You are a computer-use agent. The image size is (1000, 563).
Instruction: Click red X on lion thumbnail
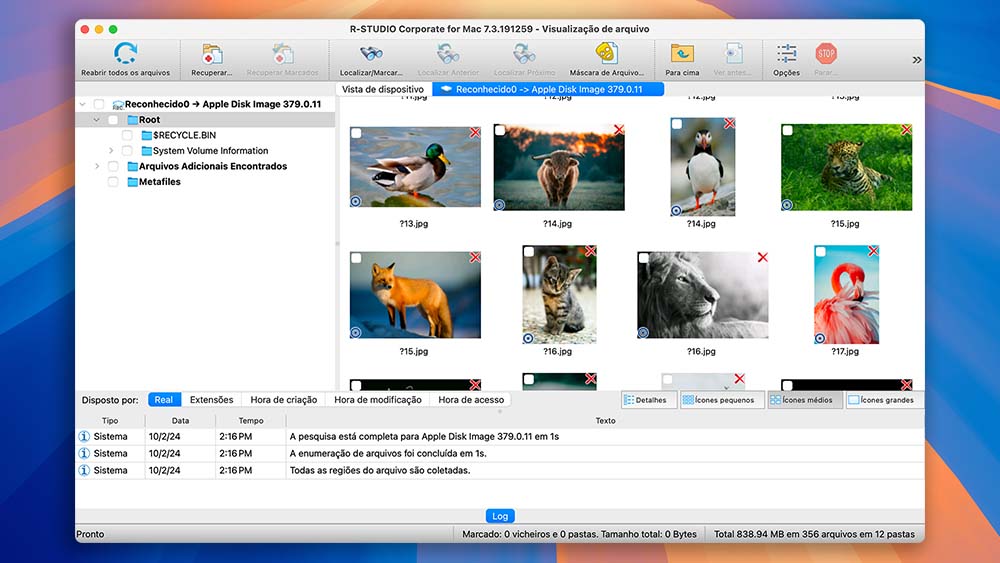[x=763, y=258]
